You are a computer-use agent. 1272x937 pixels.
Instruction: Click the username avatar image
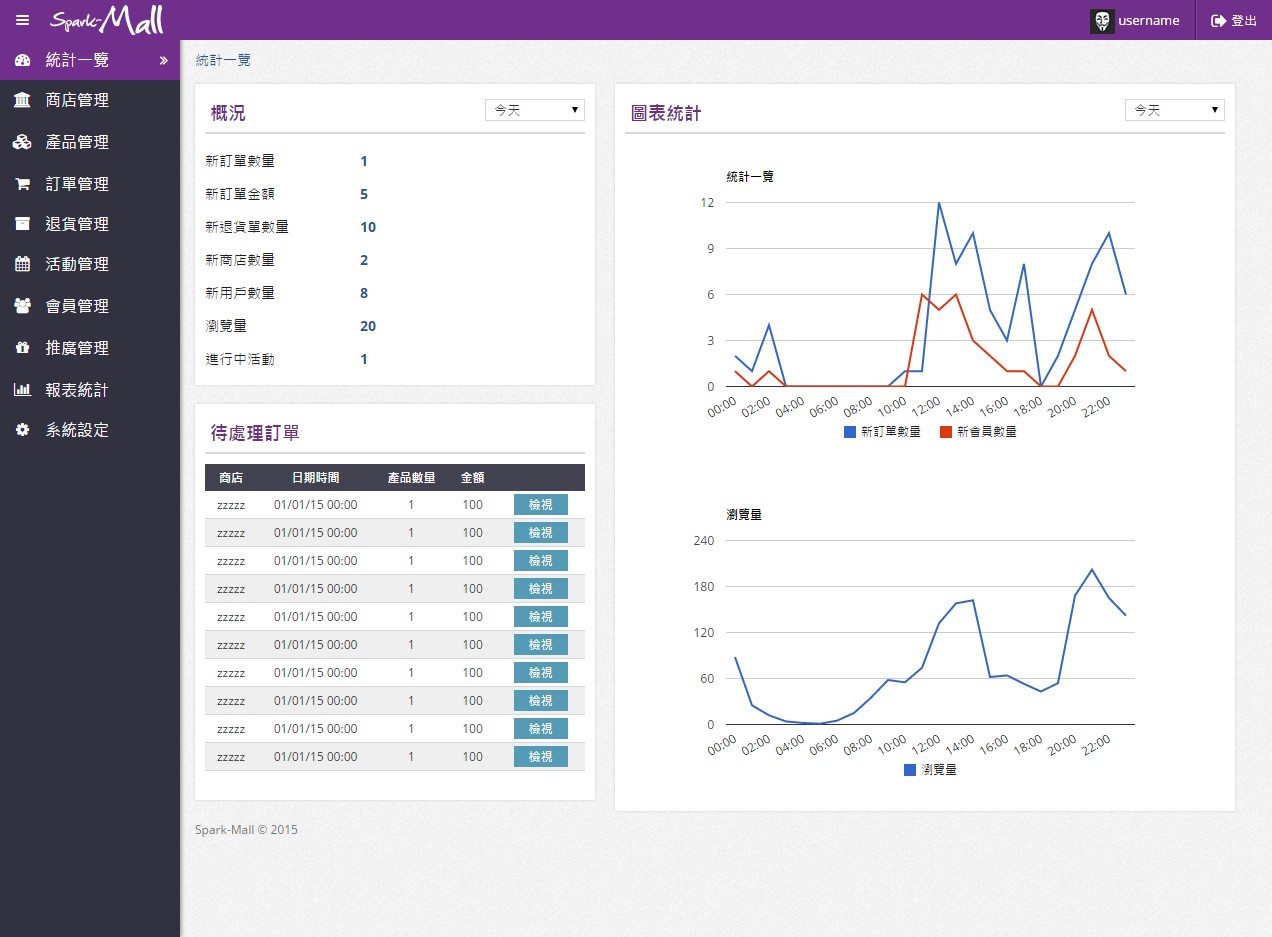coord(1102,21)
